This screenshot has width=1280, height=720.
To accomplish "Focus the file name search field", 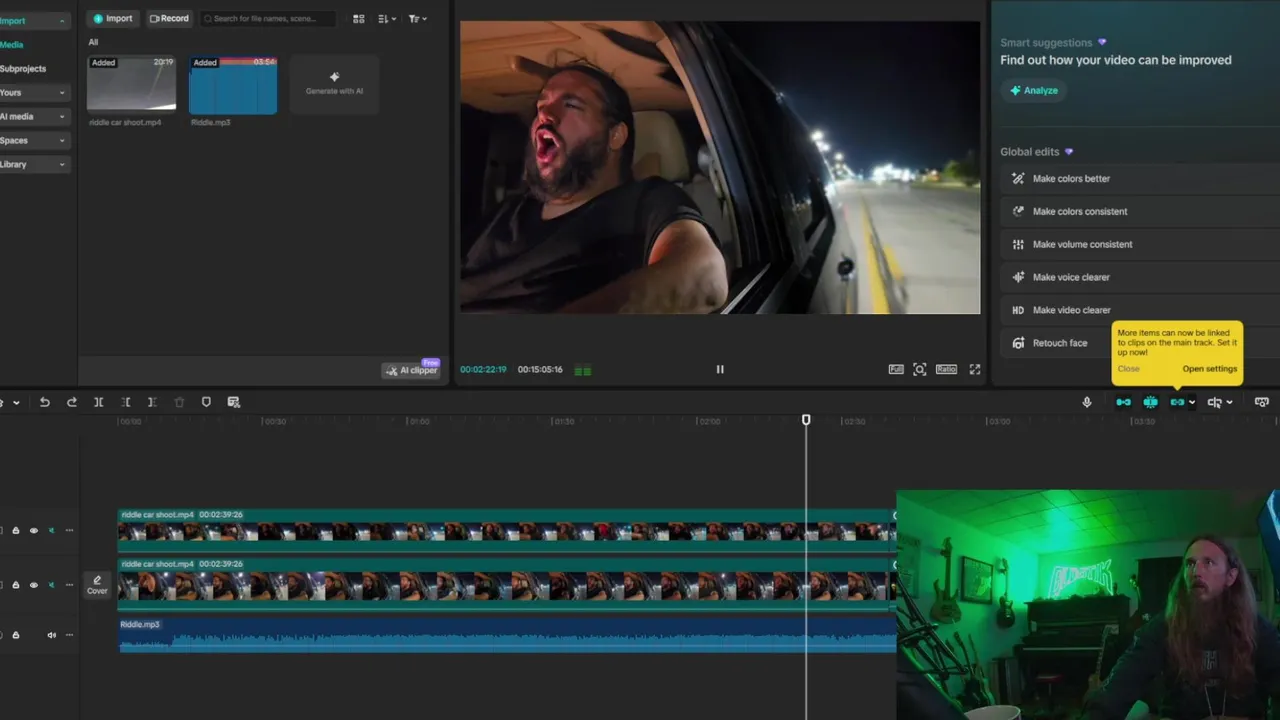I will click(x=268, y=18).
